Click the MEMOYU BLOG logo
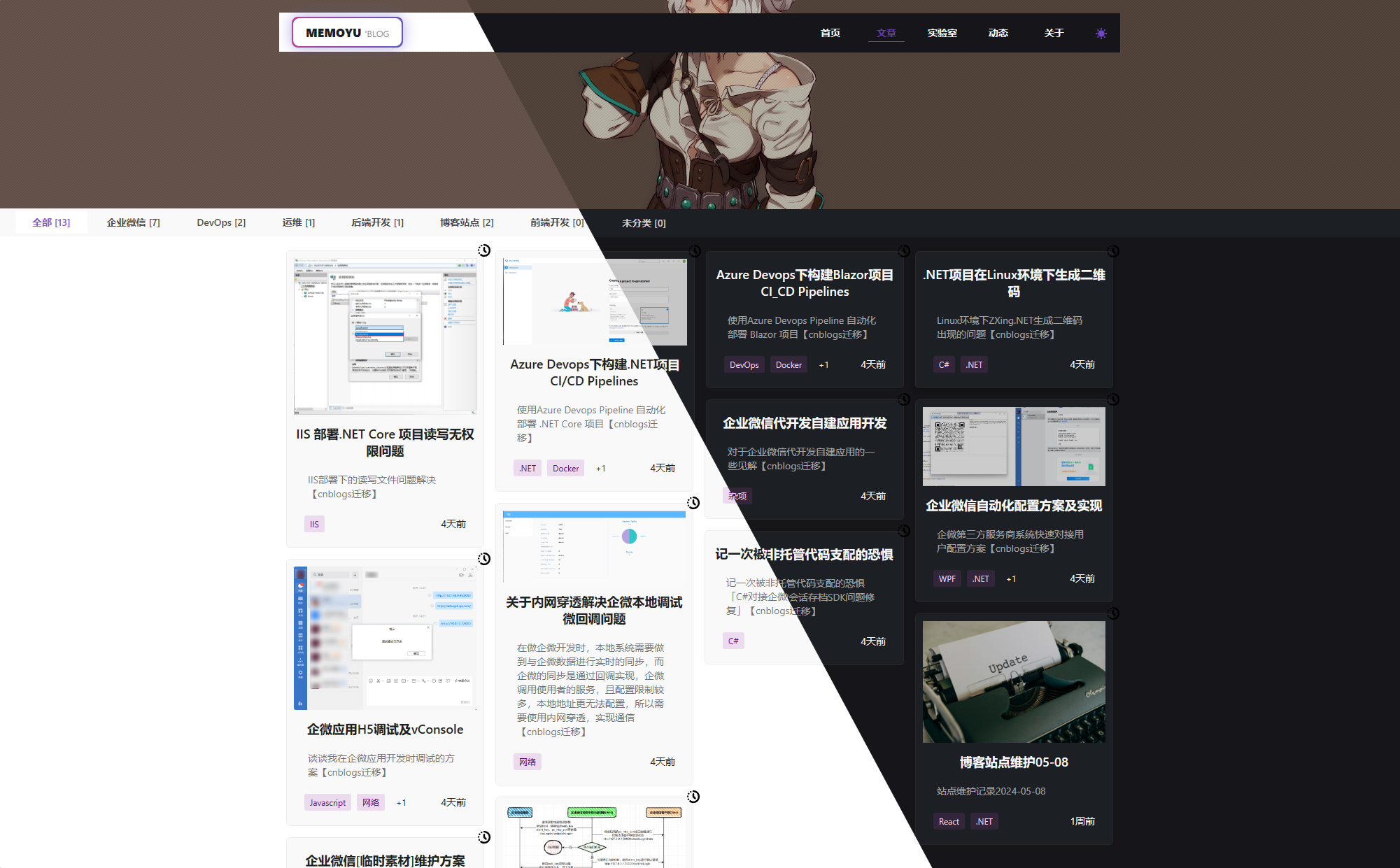The width and height of the screenshot is (1400, 868). (347, 33)
